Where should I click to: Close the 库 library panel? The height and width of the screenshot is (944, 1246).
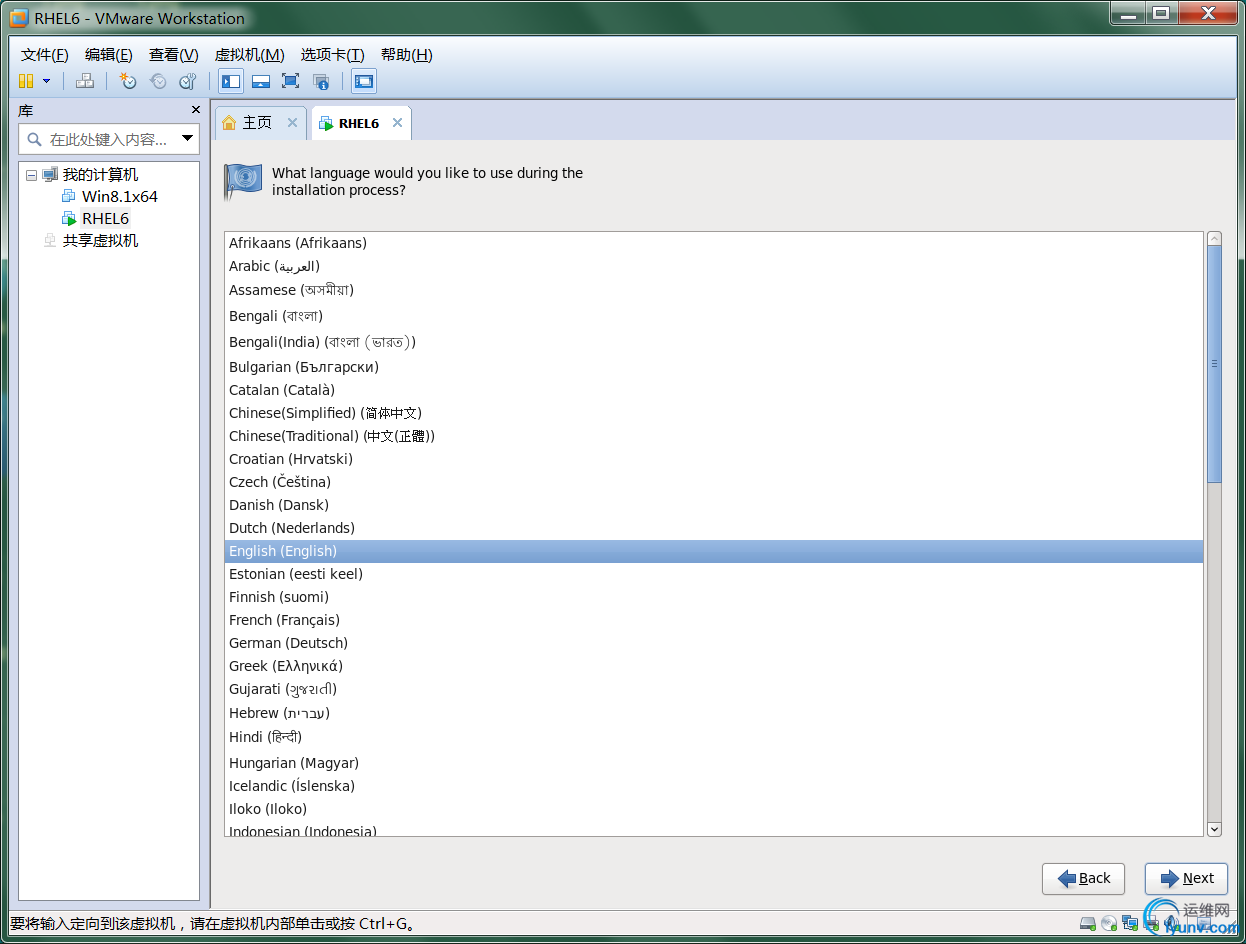(x=196, y=110)
